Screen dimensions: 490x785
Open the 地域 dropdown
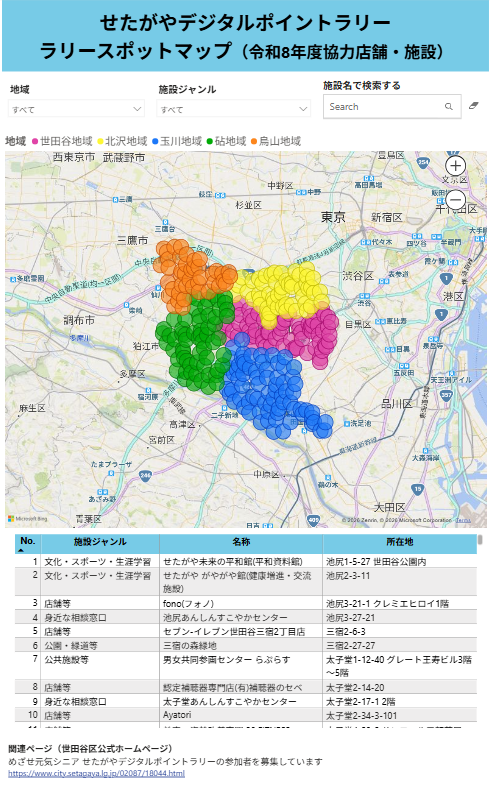click(x=76, y=109)
